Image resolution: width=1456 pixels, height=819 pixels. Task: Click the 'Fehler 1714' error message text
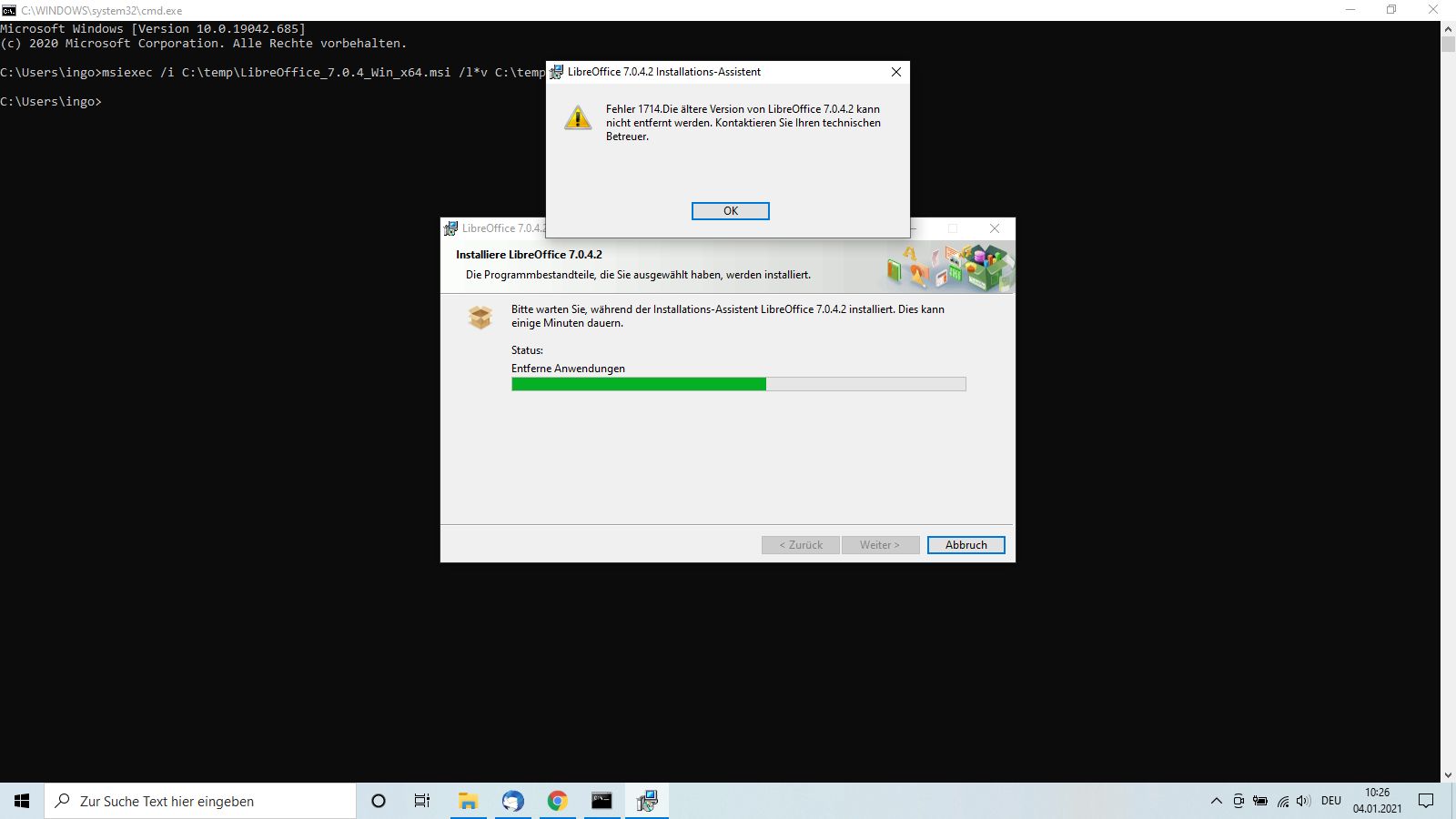coord(743,123)
